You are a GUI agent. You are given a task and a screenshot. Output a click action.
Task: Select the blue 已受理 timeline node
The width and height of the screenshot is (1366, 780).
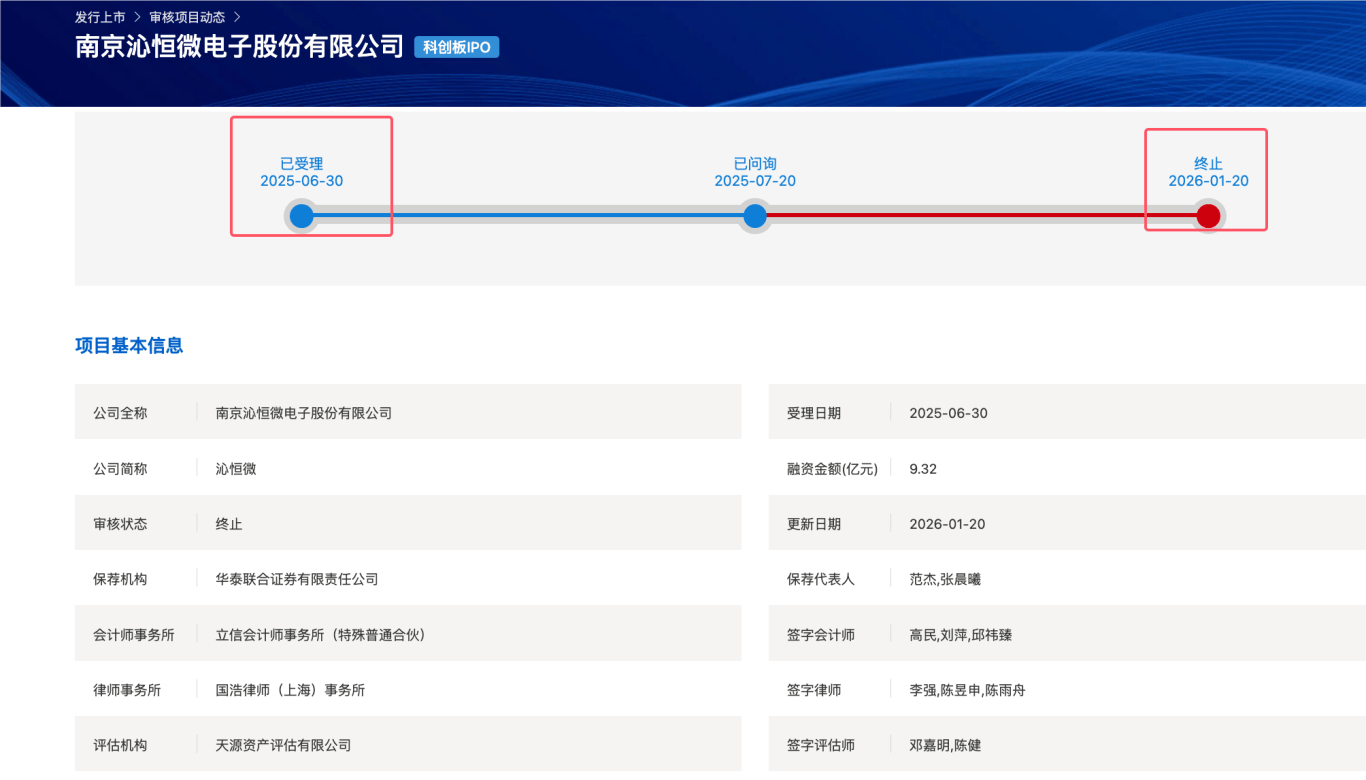click(x=301, y=216)
